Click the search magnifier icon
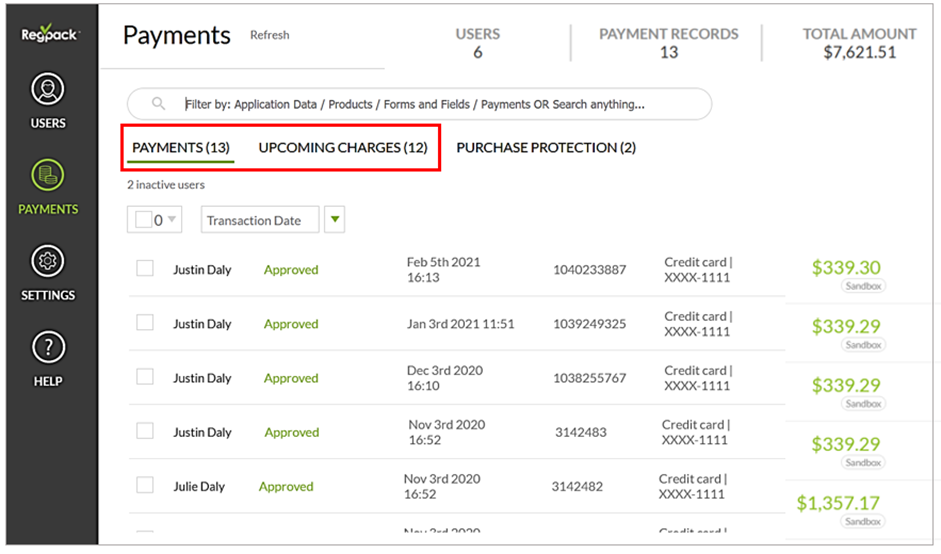The height and width of the screenshot is (554, 941). pyautogui.click(x=158, y=103)
